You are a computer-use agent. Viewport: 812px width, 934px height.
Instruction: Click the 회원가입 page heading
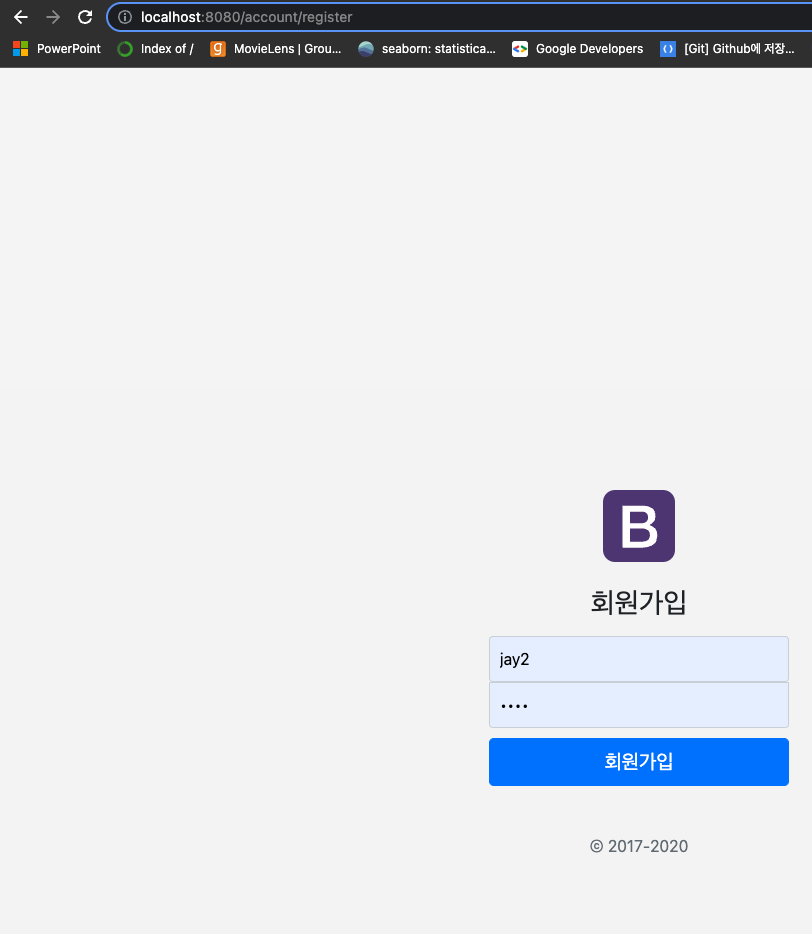click(x=639, y=602)
